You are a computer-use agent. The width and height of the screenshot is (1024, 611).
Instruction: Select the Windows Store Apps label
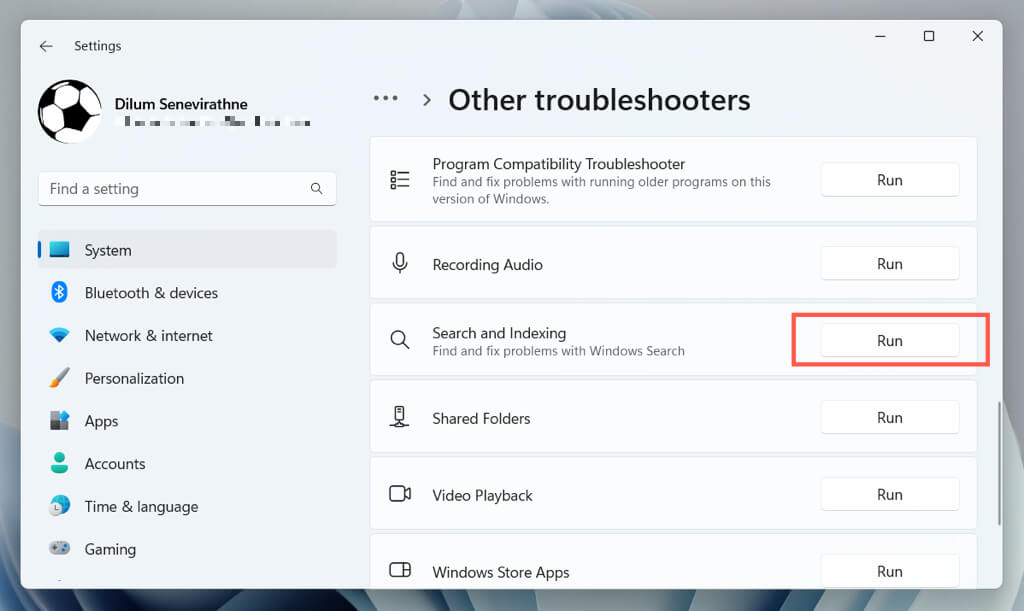point(501,572)
